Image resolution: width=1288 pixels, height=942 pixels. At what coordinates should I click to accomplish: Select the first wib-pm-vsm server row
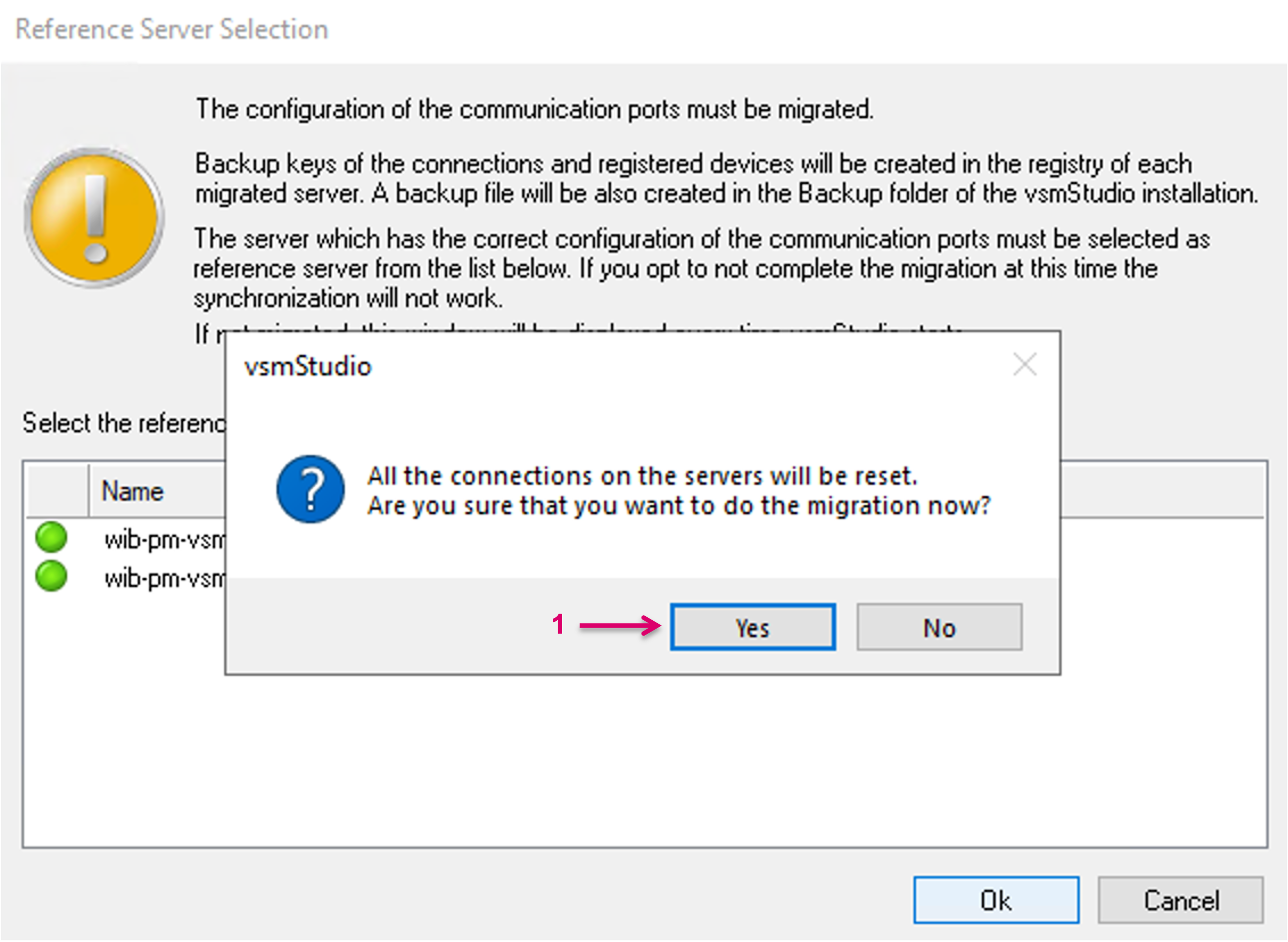pyautogui.click(x=165, y=539)
